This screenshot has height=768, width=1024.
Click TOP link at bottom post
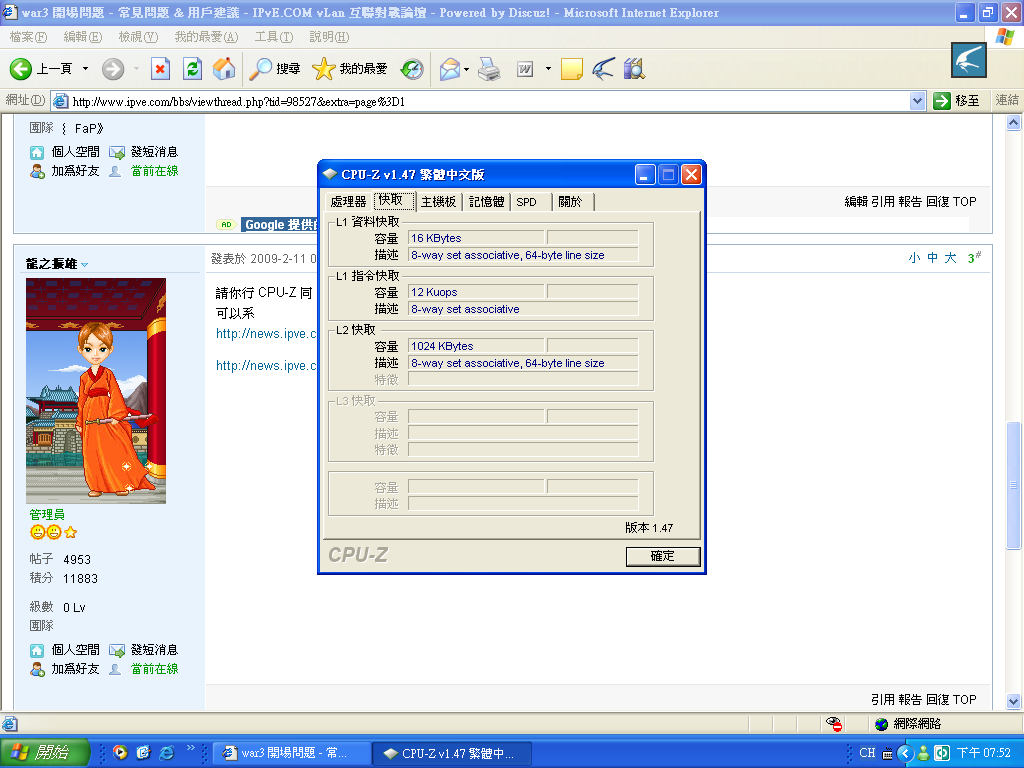point(965,699)
